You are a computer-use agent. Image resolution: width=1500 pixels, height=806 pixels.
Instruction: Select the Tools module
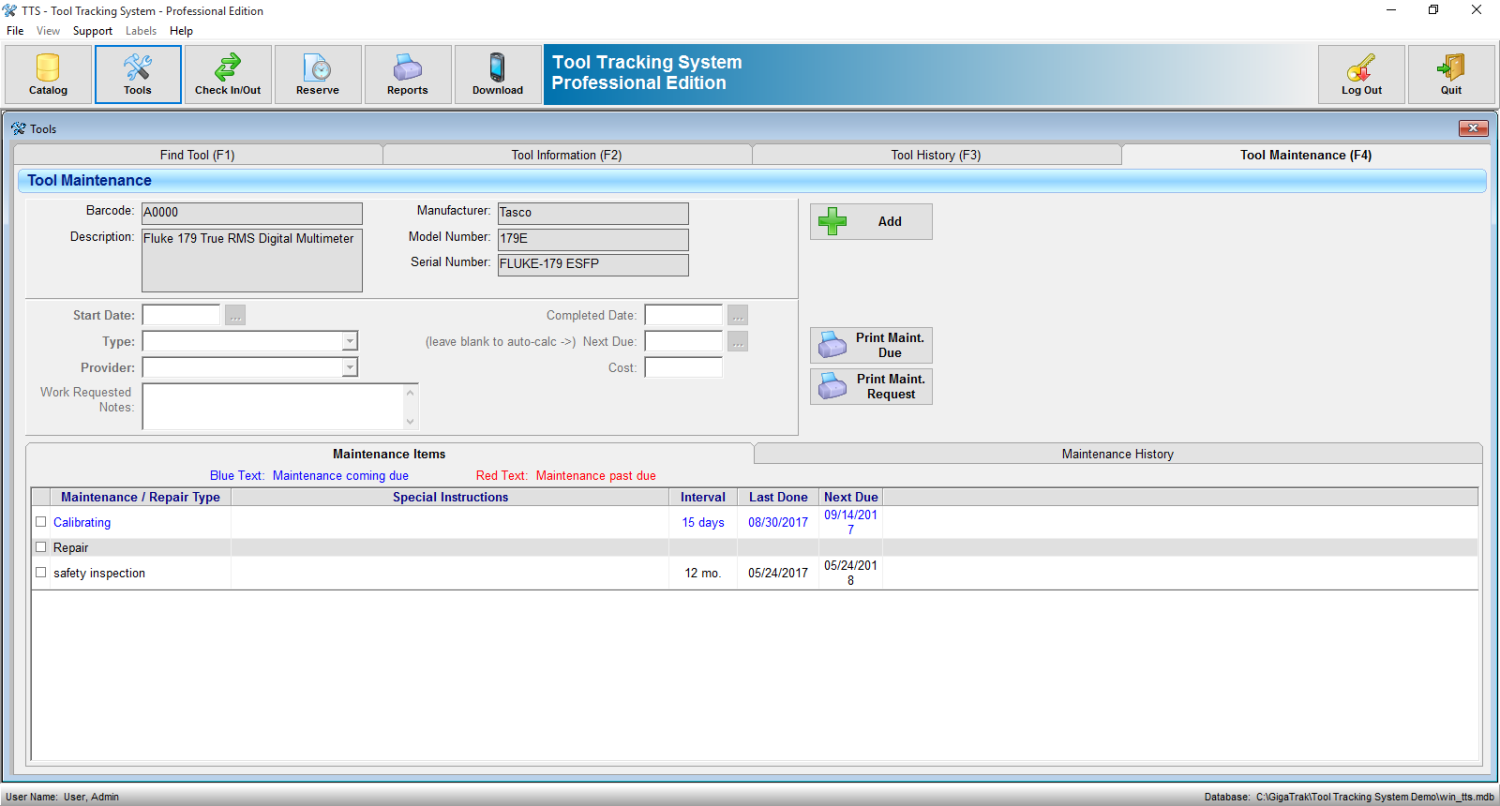(x=137, y=74)
